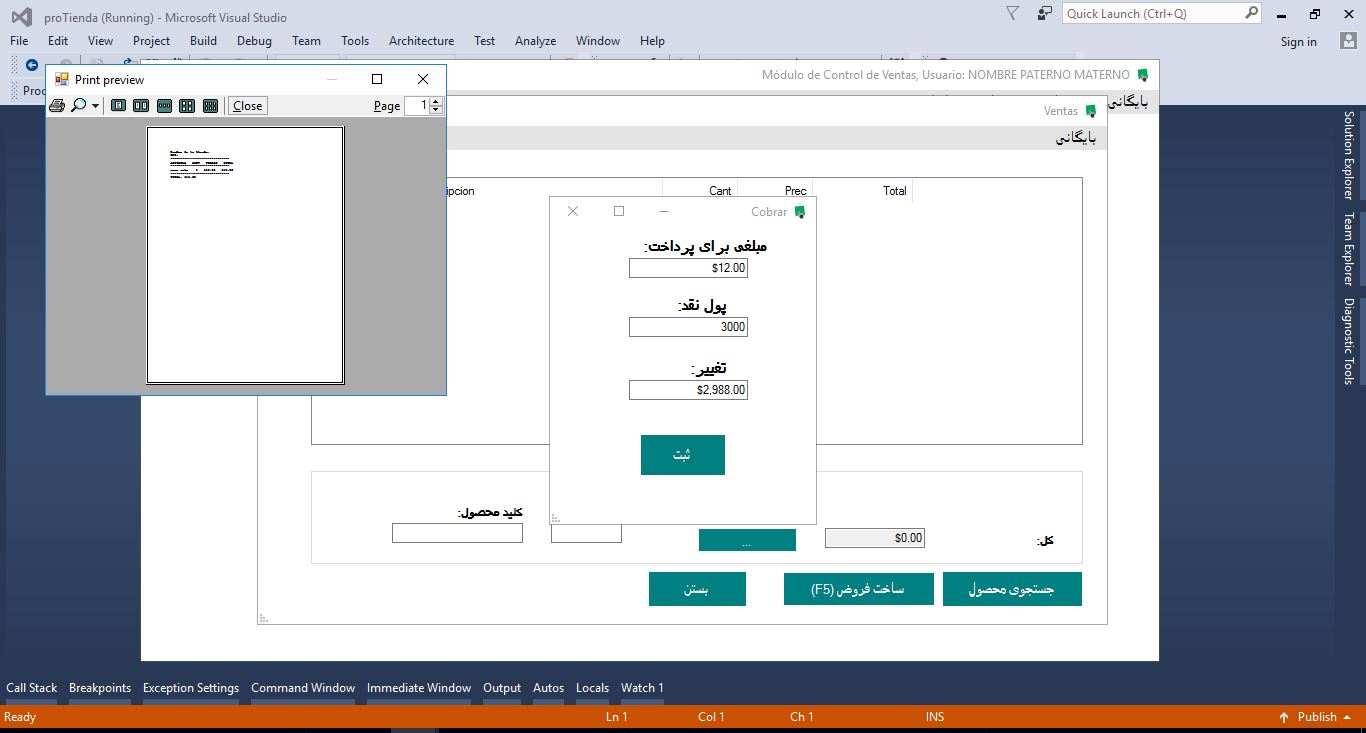Open the Analyze menu

click(535, 41)
